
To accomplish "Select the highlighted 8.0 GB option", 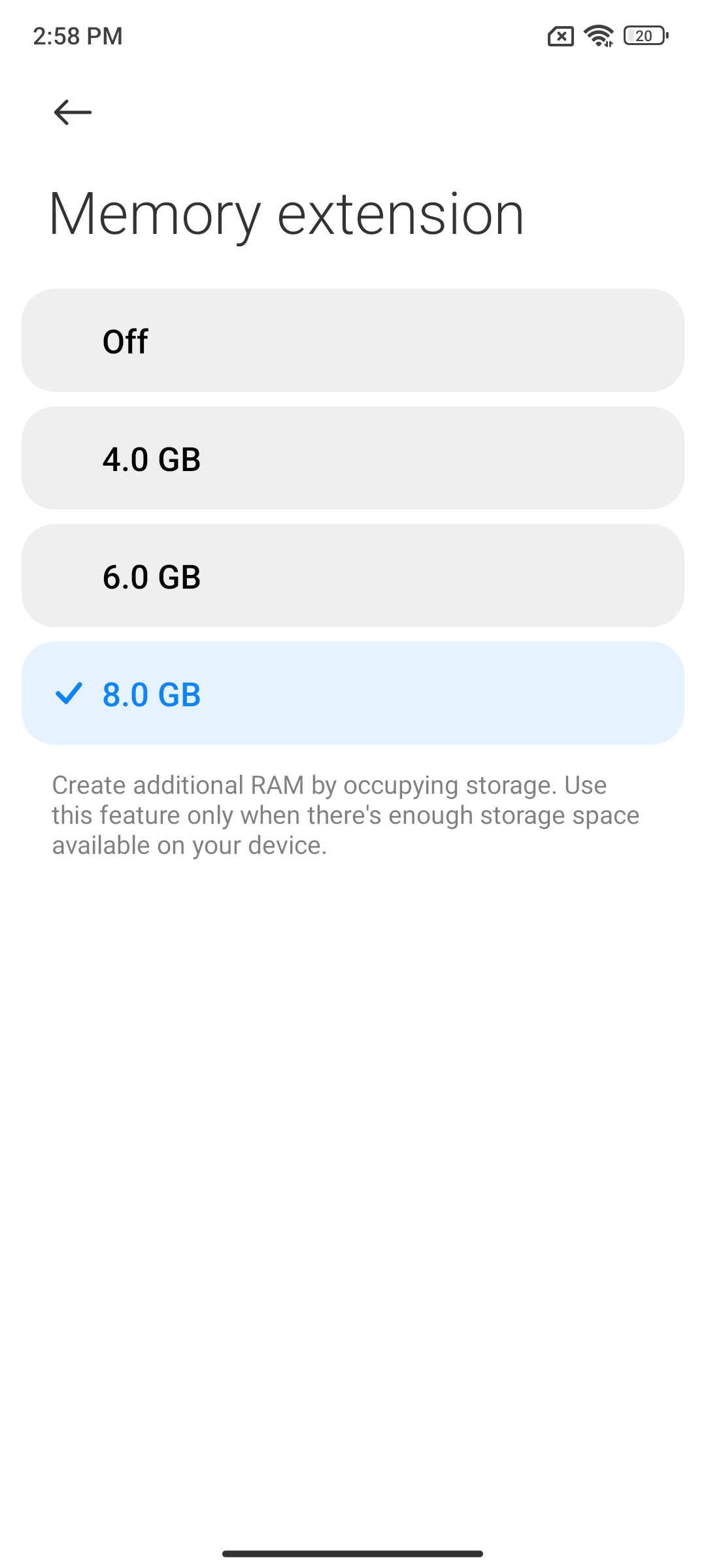I will click(353, 693).
